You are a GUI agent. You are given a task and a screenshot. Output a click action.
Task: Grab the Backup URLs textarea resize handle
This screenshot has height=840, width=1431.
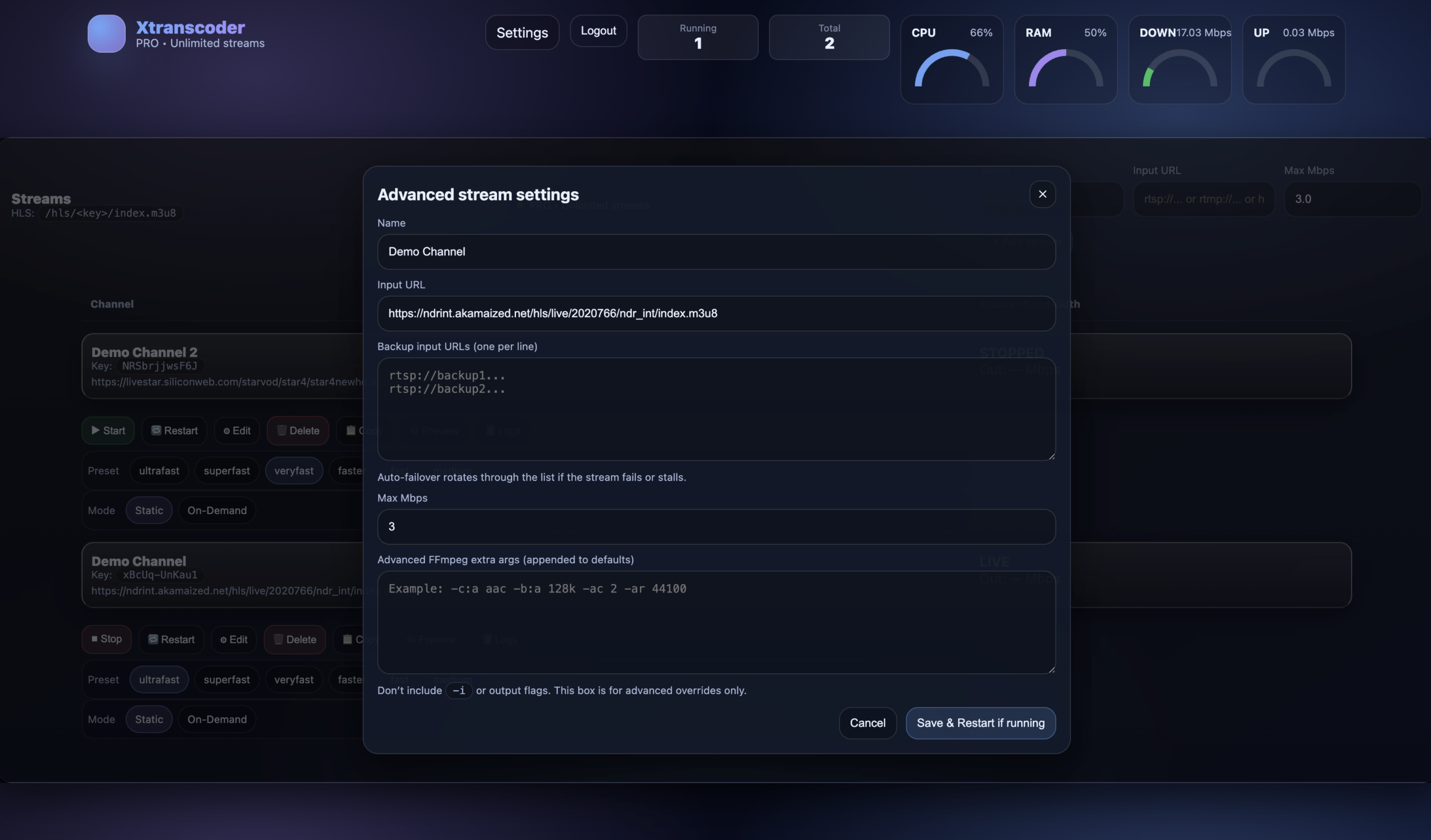click(1051, 455)
